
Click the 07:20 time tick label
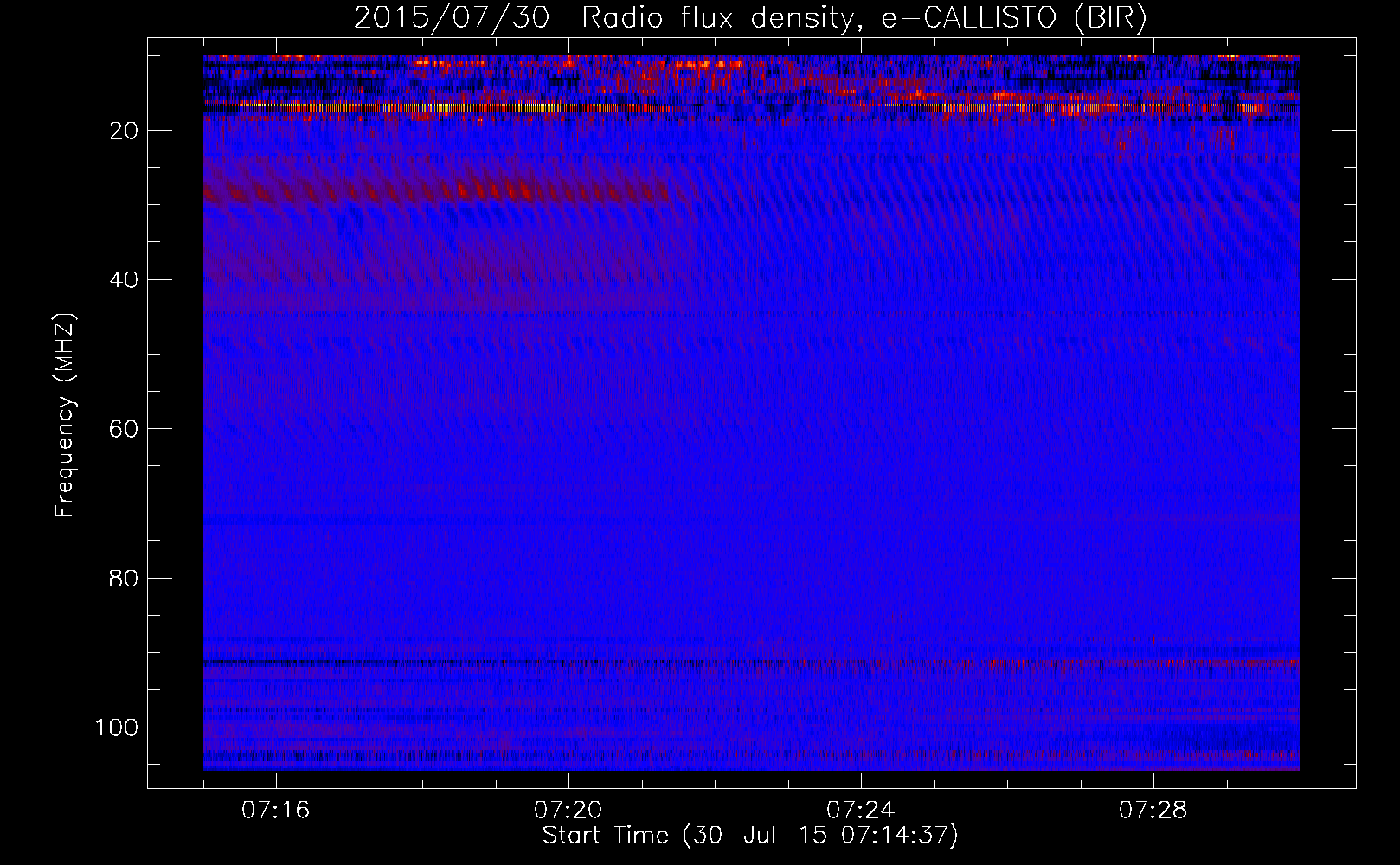[568, 810]
